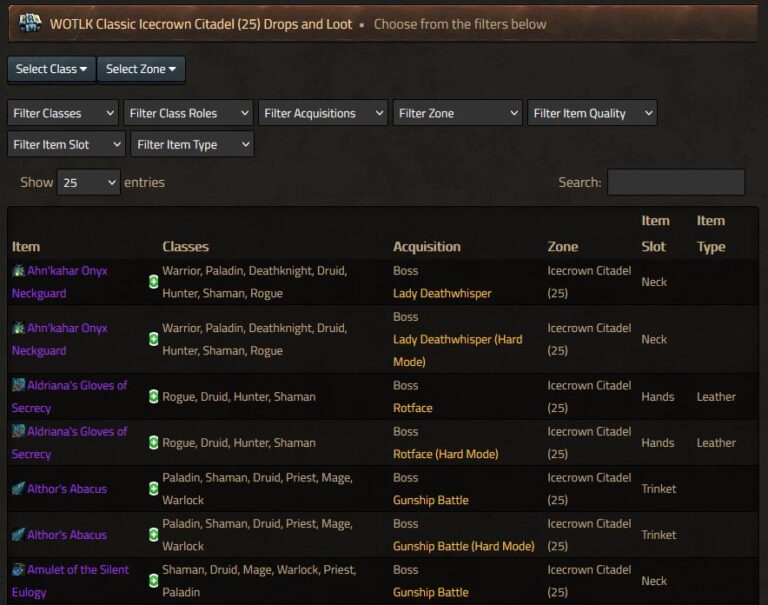Screen dimensions: 768x605
Task: Open the Select Class dropdown
Action: point(51,69)
